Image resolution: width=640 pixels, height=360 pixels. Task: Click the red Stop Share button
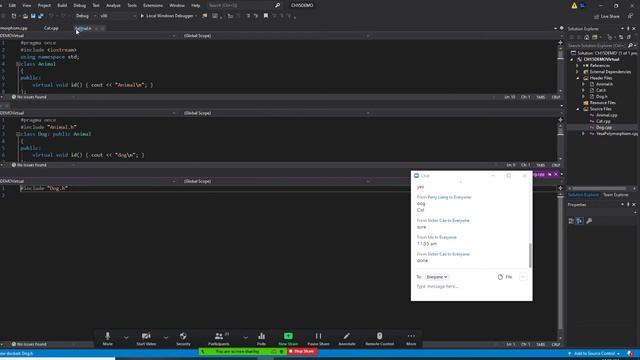click(302, 351)
